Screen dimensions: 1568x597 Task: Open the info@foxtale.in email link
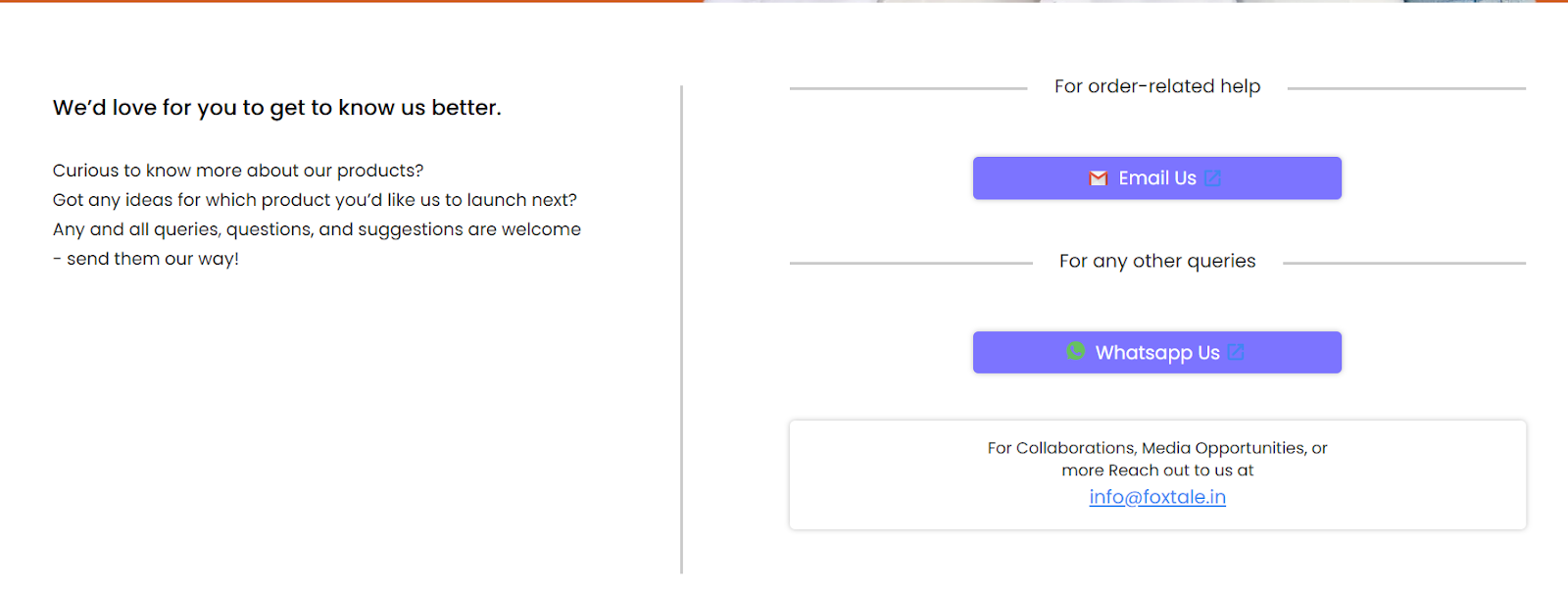pyautogui.click(x=1157, y=497)
